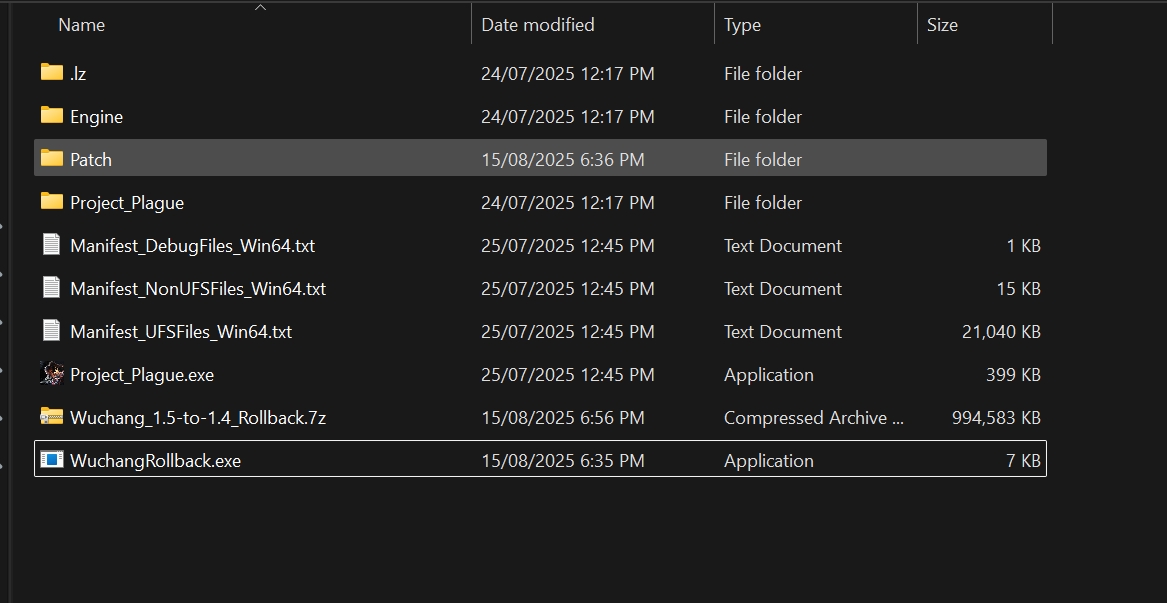Click the sort direction arrow above Name
This screenshot has height=603, width=1167.
click(x=261, y=8)
